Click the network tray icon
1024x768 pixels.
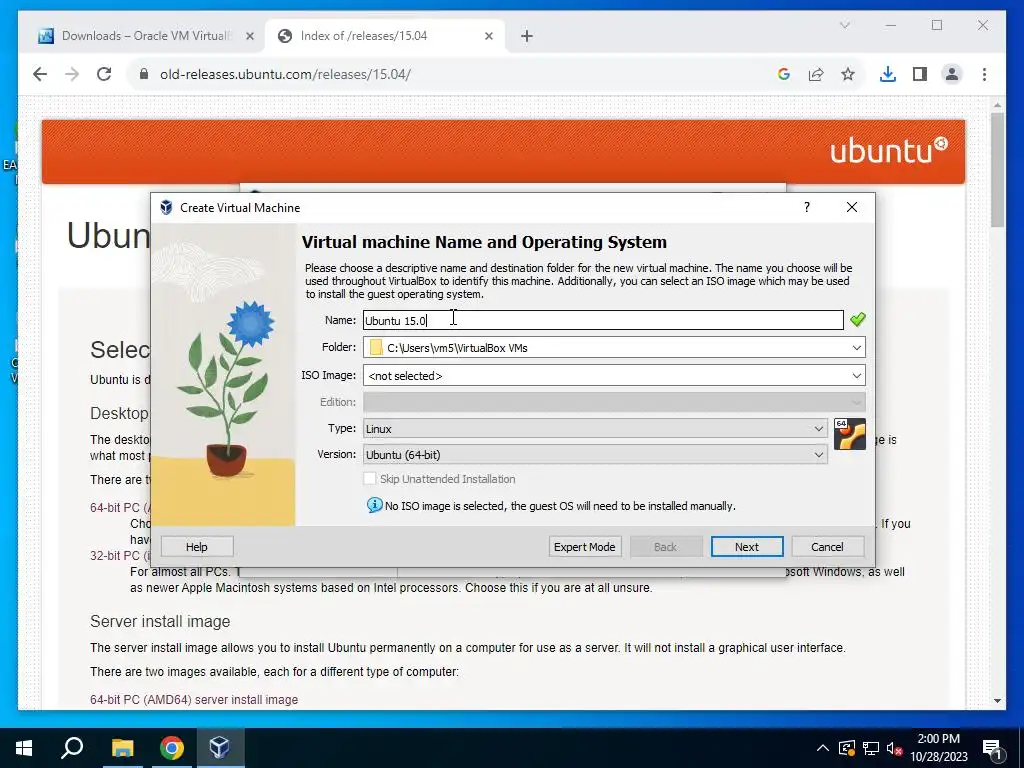[x=871, y=748]
